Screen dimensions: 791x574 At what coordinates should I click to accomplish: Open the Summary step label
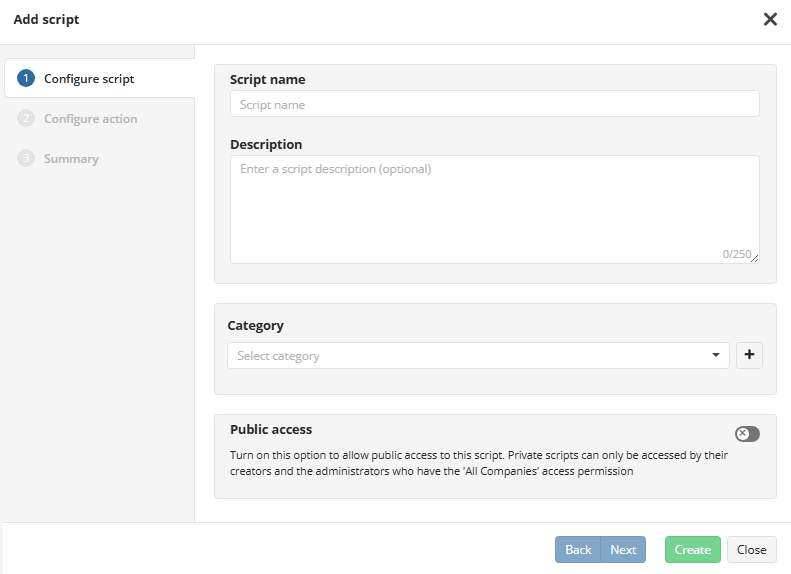(x=71, y=159)
